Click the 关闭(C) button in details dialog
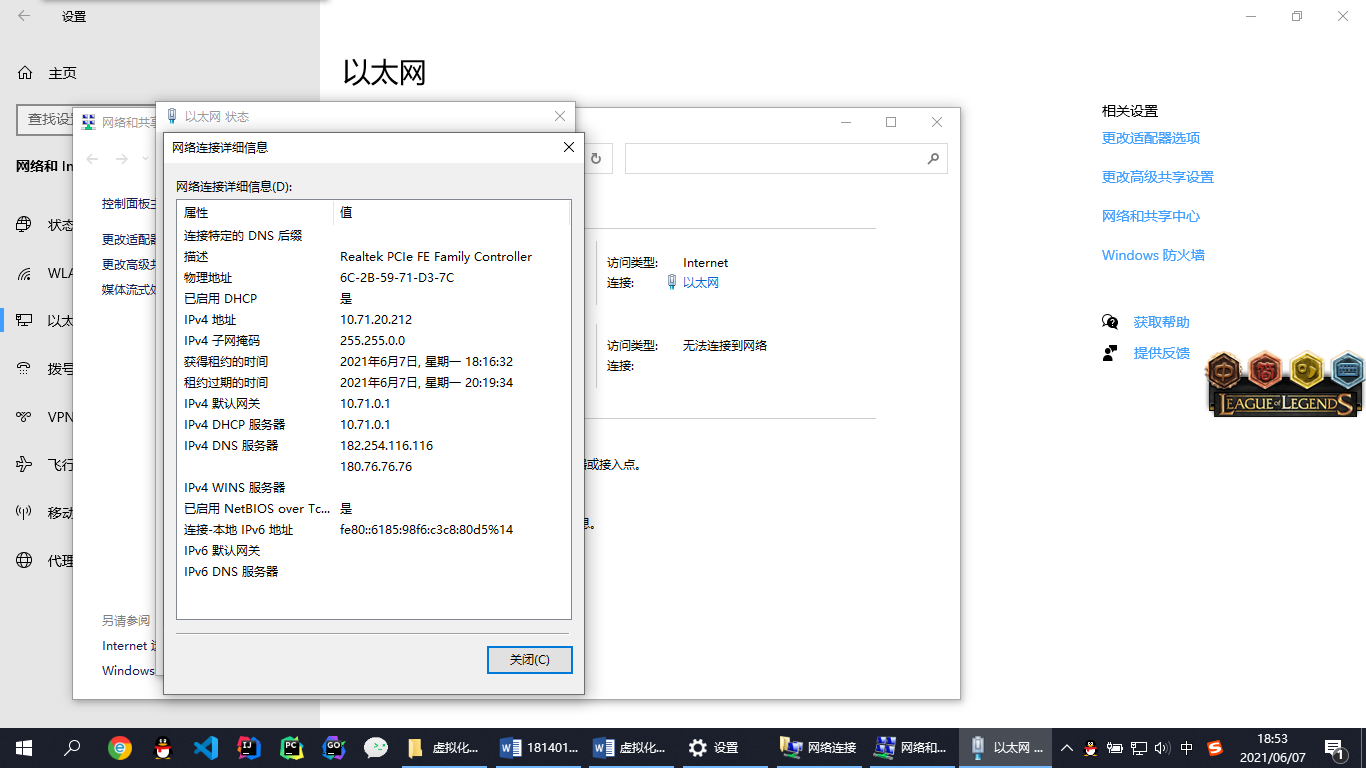Image resolution: width=1366 pixels, height=768 pixels. click(x=529, y=660)
